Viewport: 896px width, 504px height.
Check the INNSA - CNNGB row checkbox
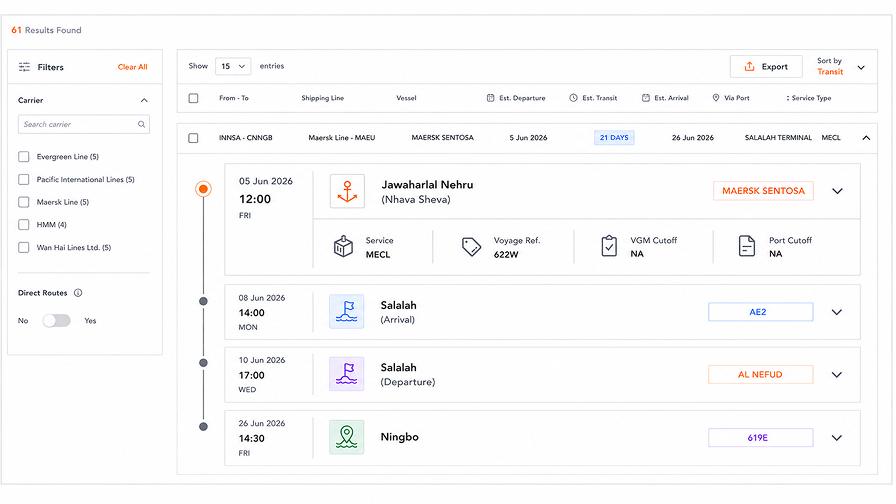[x=193, y=138]
